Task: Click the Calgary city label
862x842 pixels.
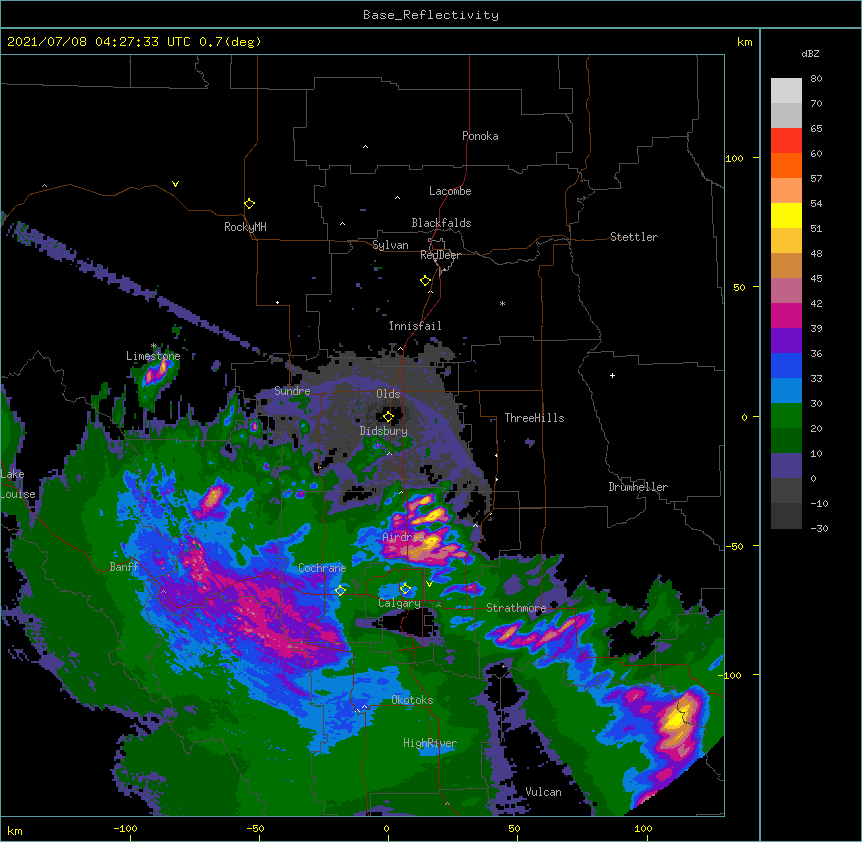Action: coord(399,603)
